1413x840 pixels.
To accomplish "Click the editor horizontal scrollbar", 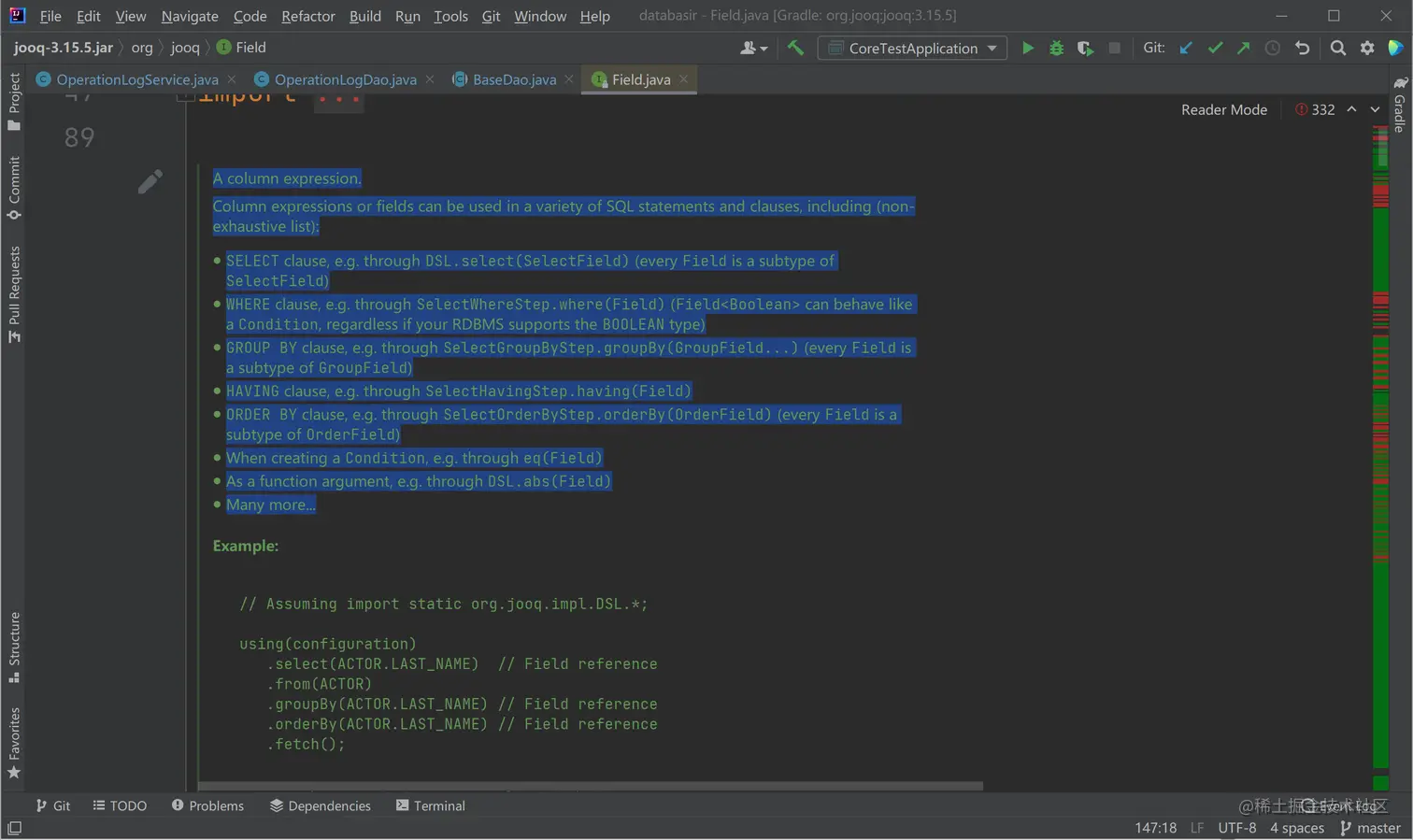I will [591, 787].
